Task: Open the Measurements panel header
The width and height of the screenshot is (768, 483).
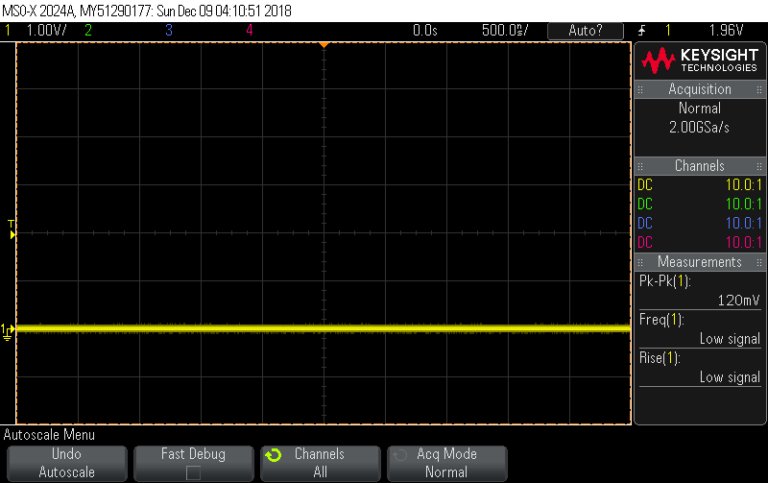Action: coord(700,262)
